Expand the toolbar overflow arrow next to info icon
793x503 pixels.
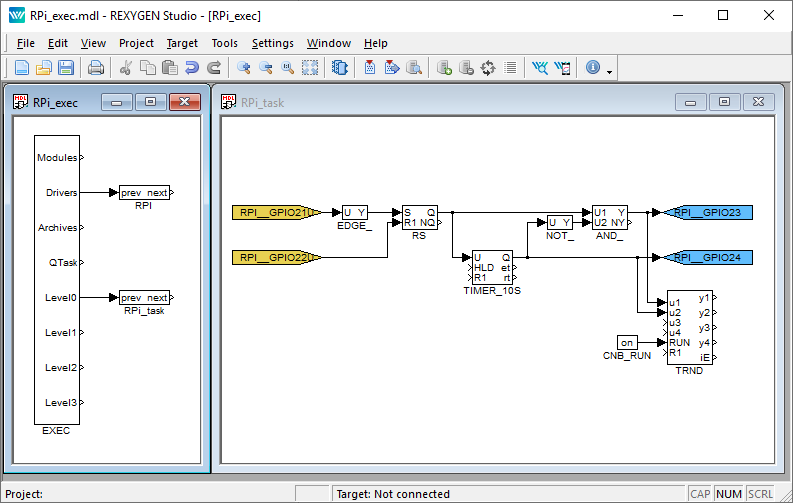coord(609,70)
